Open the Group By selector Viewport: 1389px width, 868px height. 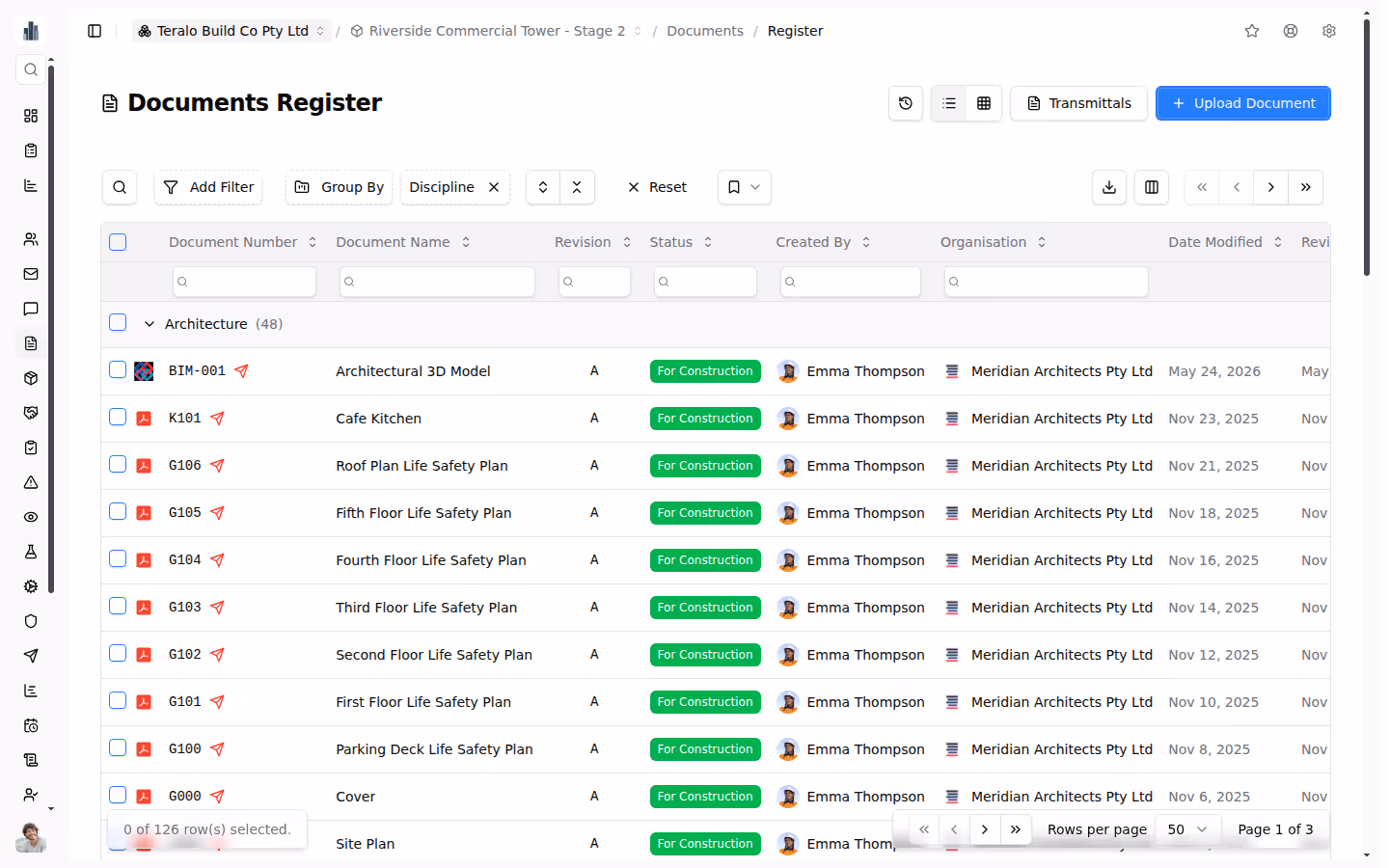click(x=340, y=187)
